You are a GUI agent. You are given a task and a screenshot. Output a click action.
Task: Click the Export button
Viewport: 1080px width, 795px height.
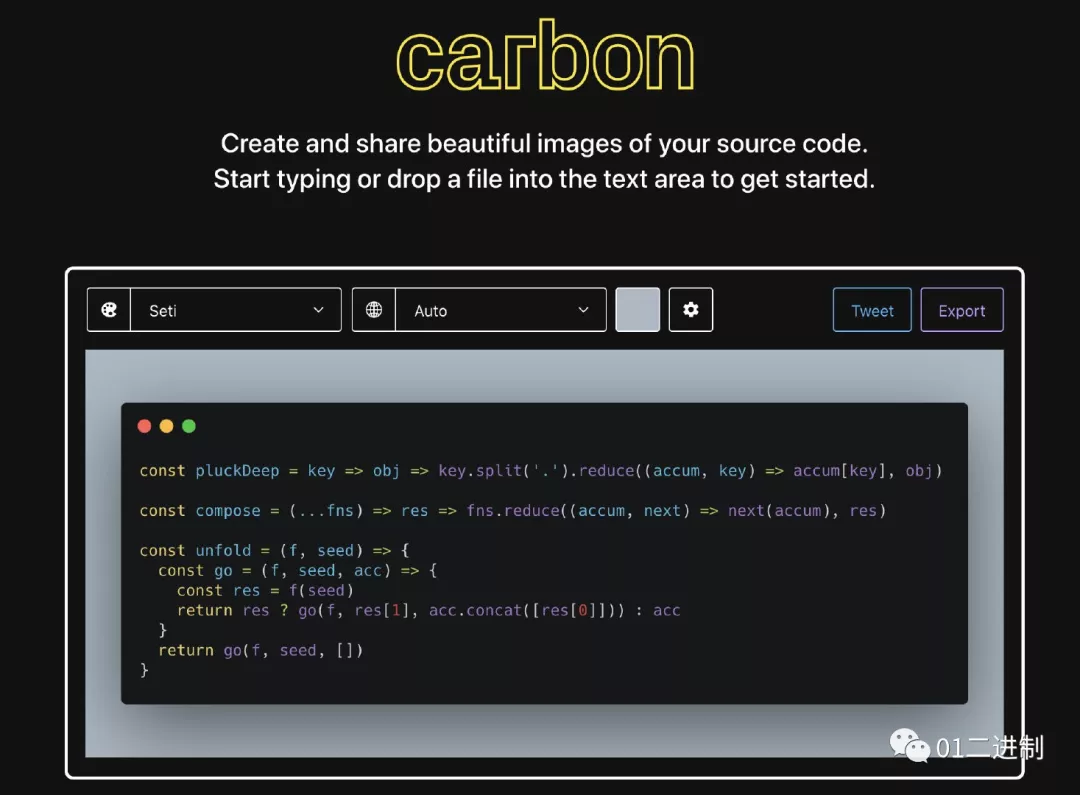point(962,311)
